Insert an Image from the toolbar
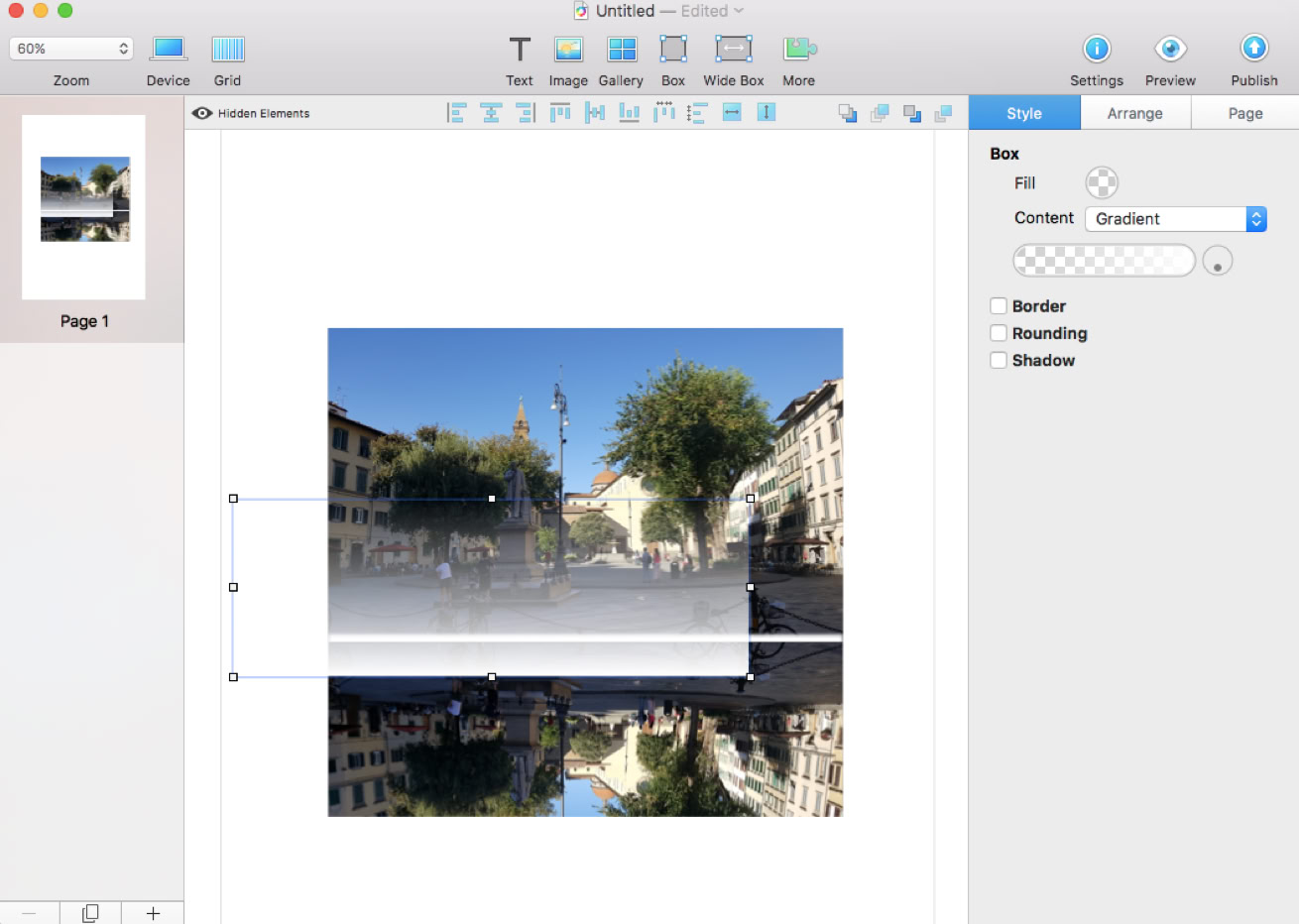The height and width of the screenshot is (924, 1299). click(x=568, y=50)
